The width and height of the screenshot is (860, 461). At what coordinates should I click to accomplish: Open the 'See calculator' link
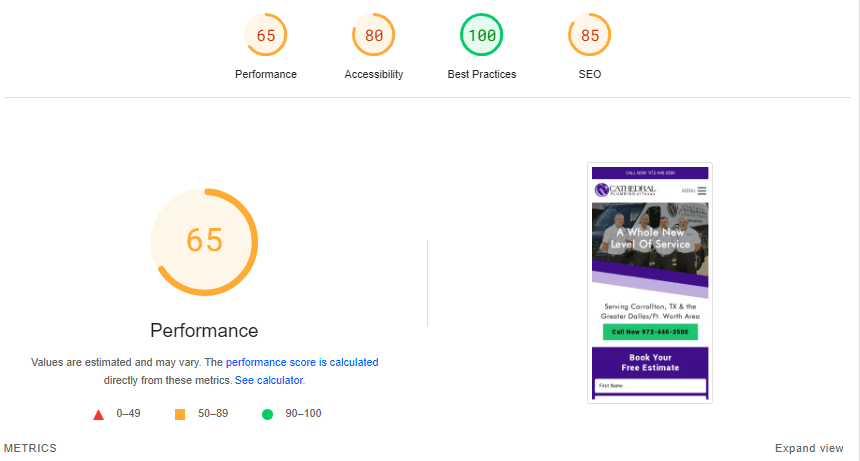click(269, 380)
